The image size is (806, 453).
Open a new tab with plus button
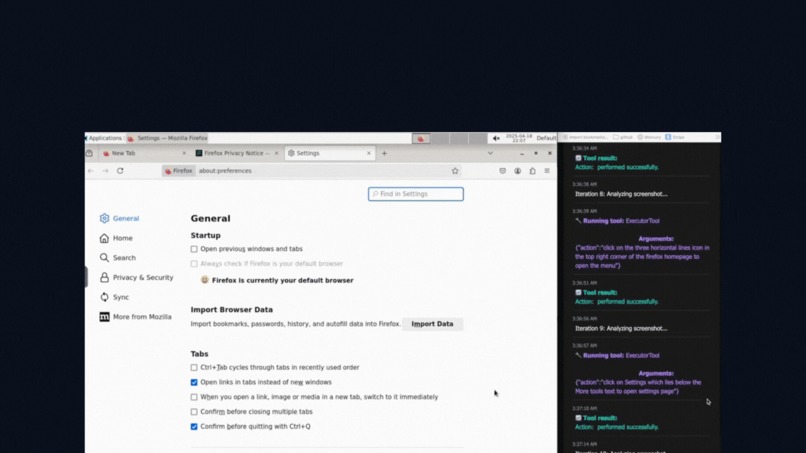pos(384,153)
